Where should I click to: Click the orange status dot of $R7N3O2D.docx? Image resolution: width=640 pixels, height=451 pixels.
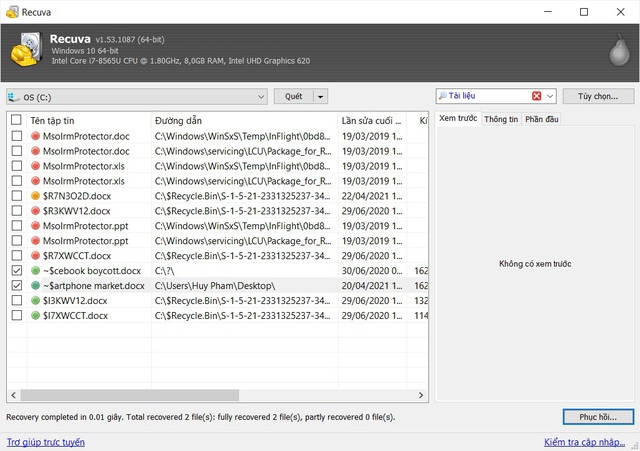pos(35,196)
